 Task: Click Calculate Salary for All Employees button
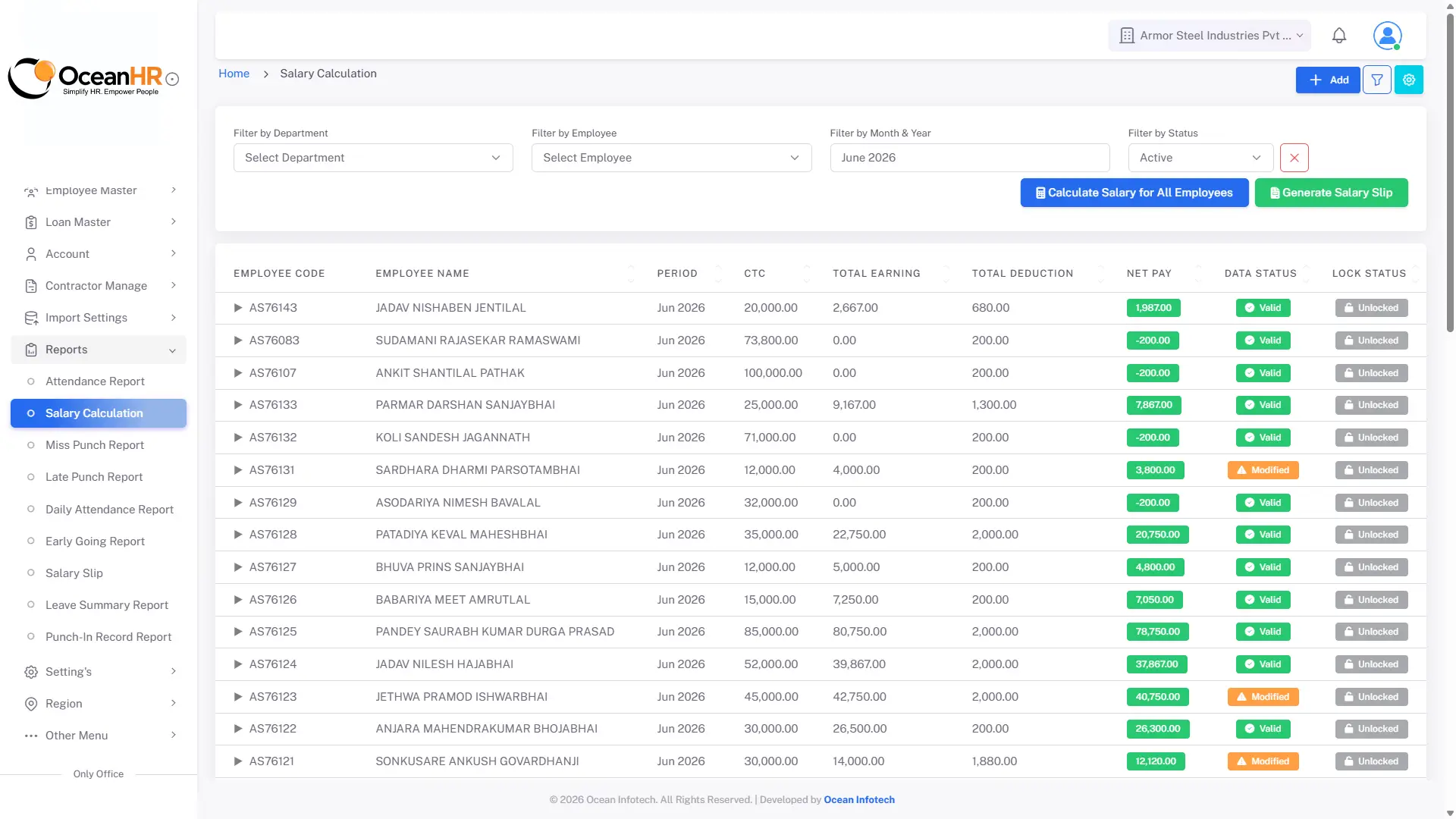[1134, 193]
